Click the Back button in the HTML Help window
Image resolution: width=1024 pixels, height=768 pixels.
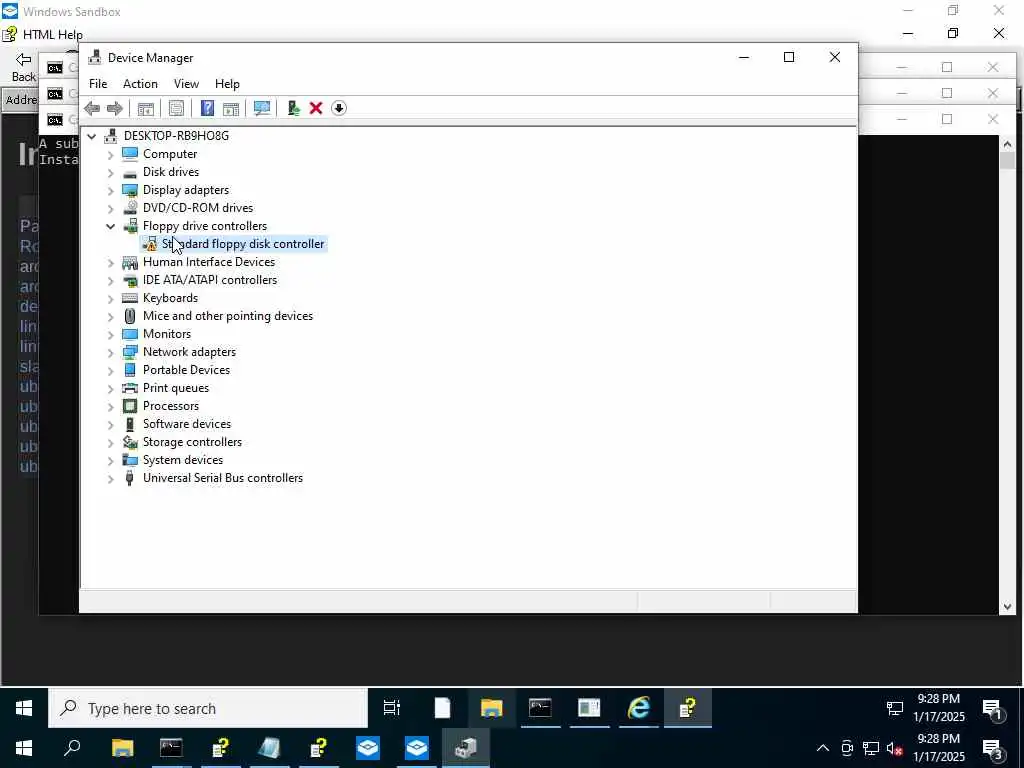tap(24, 67)
